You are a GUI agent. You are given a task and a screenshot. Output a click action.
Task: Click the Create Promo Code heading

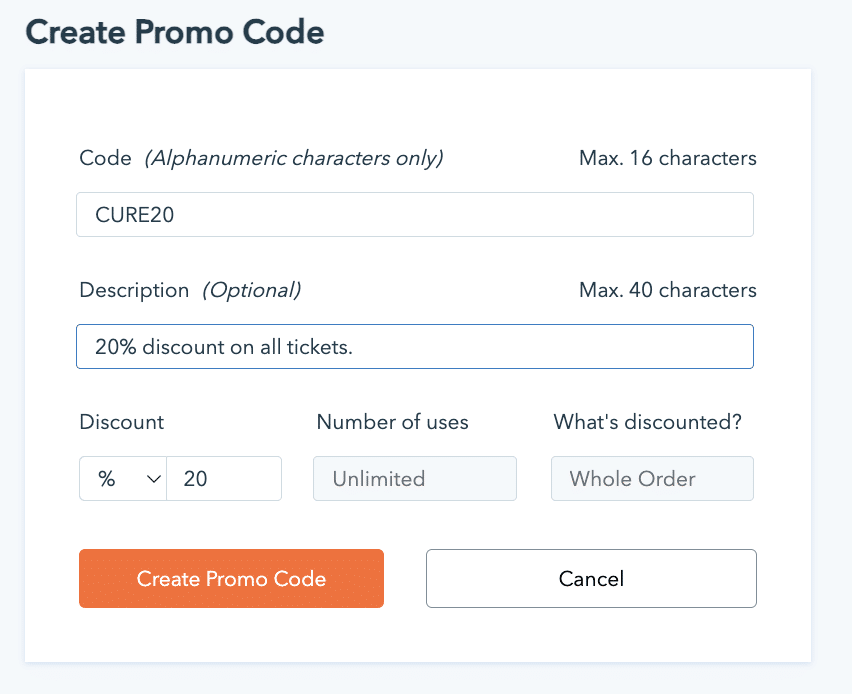(x=174, y=32)
